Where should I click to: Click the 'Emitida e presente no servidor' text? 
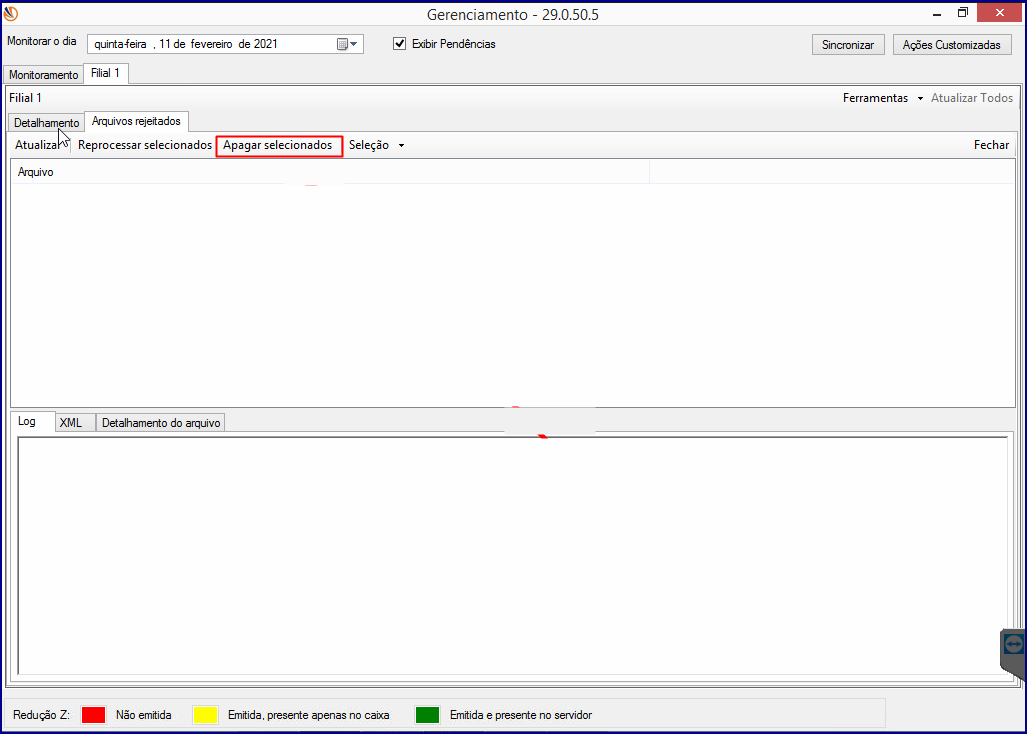521,715
